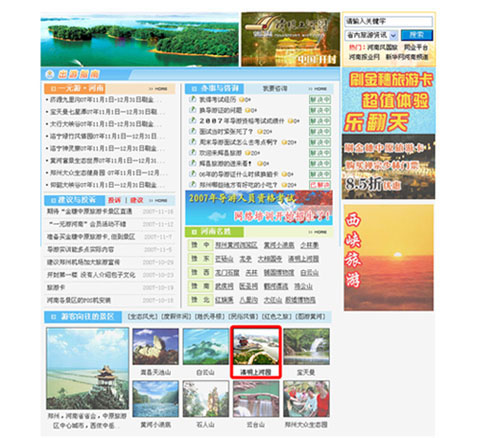Click the 2007年导游人员资格考试 training banner
This screenshot has width=504, height=438.
pyautogui.click(x=259, y=207)
